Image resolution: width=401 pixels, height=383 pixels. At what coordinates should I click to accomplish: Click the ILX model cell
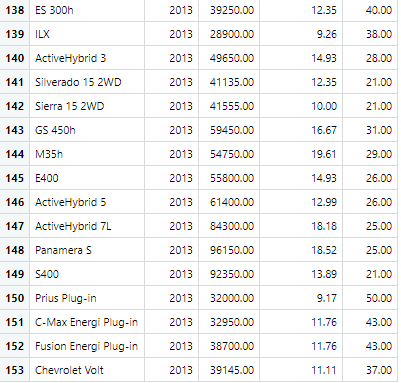click(x=87, y=34)
